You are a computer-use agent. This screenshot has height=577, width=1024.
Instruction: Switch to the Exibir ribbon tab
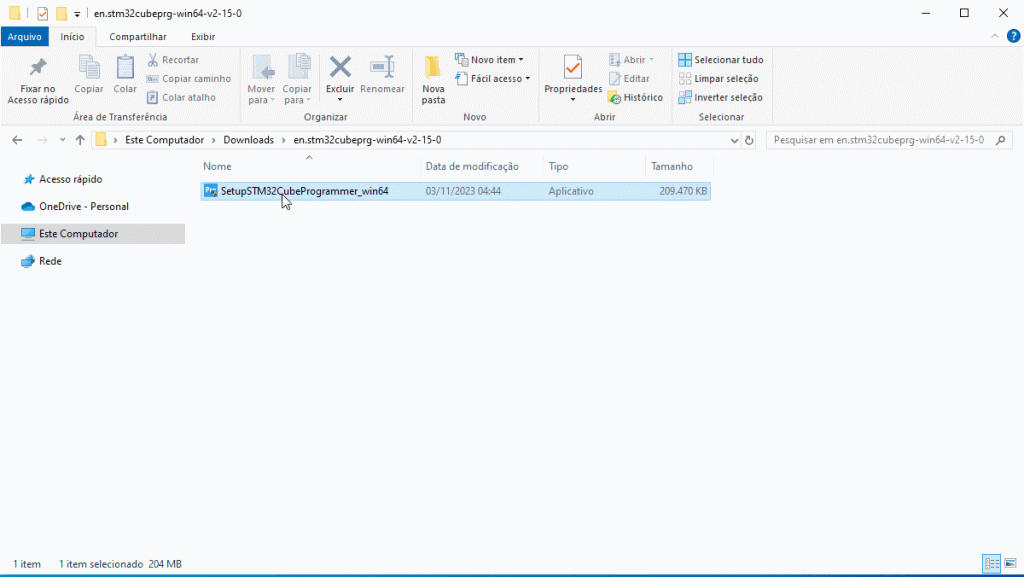click(x=203, y=36)
